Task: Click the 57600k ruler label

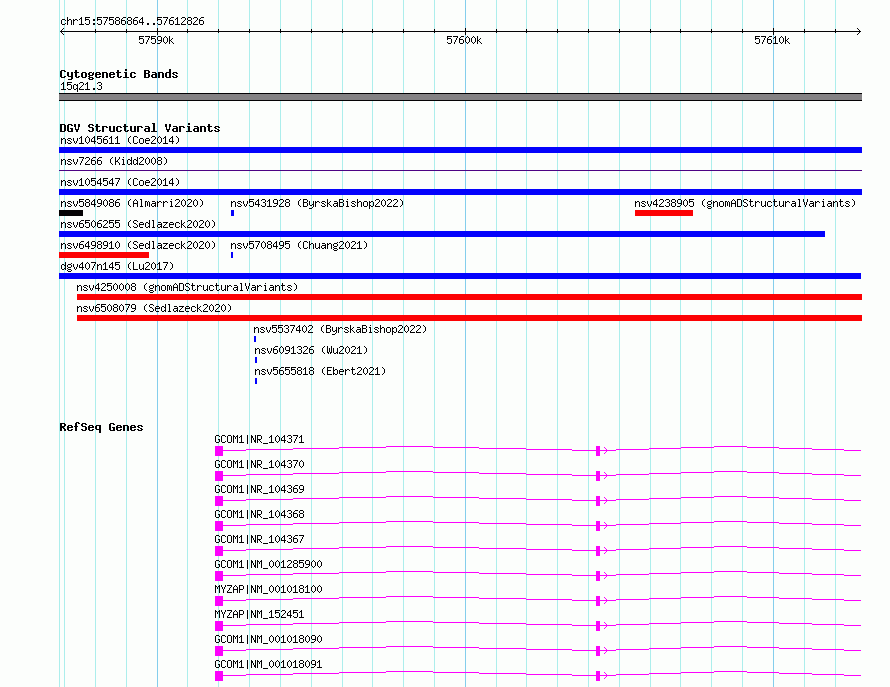Action: (464, 40)
